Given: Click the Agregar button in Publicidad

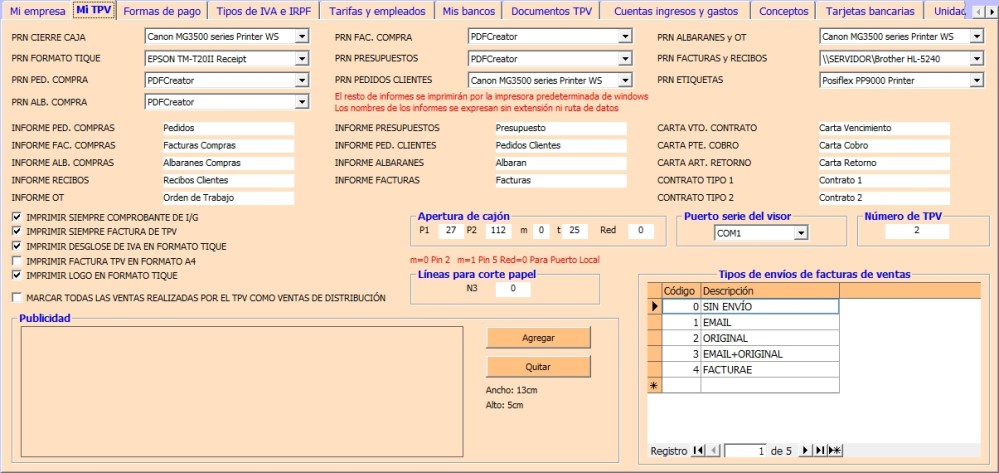Looking at the screenshot, I should pyautogui.click(x=538, y=338).
